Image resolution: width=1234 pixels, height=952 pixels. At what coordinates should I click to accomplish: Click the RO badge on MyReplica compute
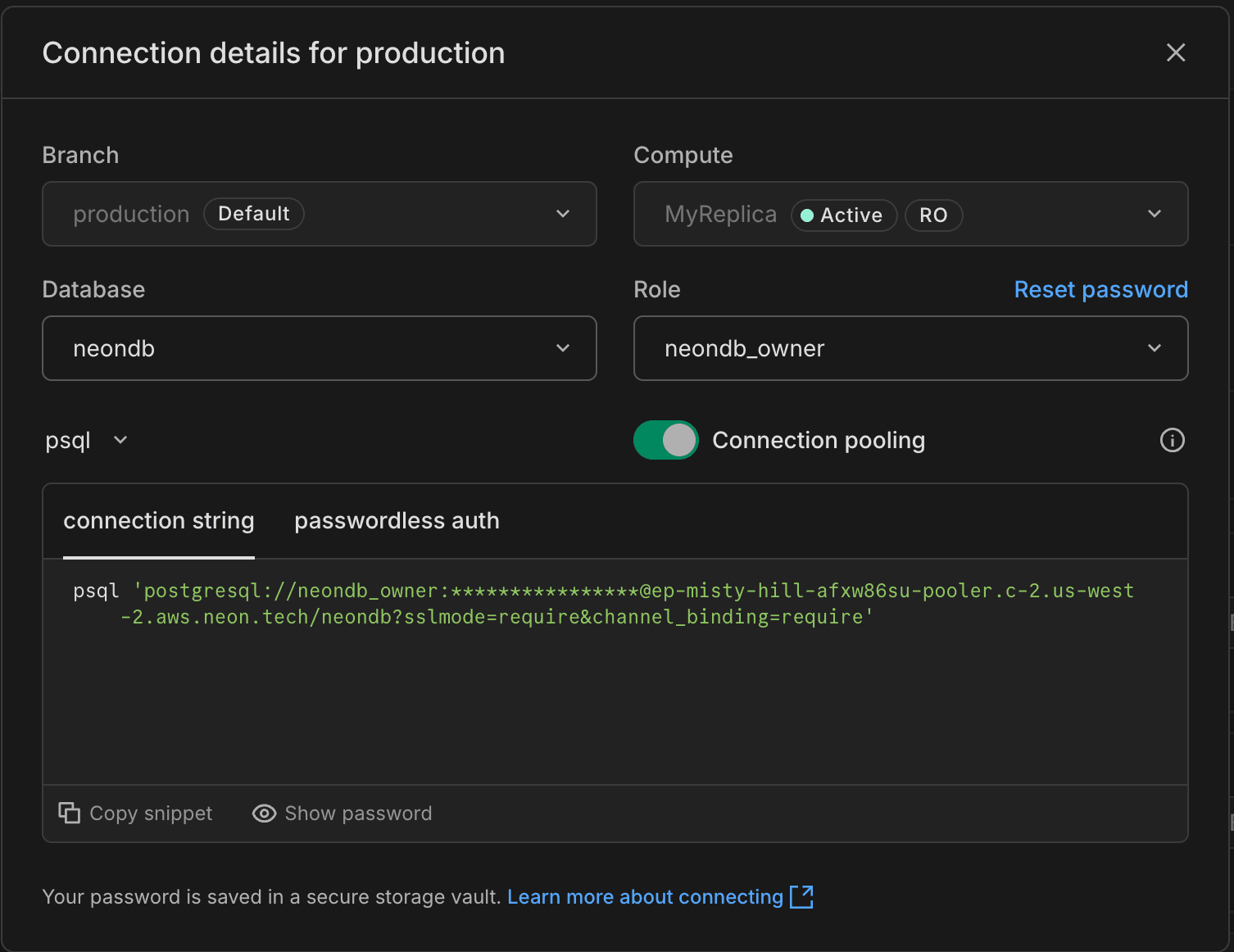click(933, 215)
